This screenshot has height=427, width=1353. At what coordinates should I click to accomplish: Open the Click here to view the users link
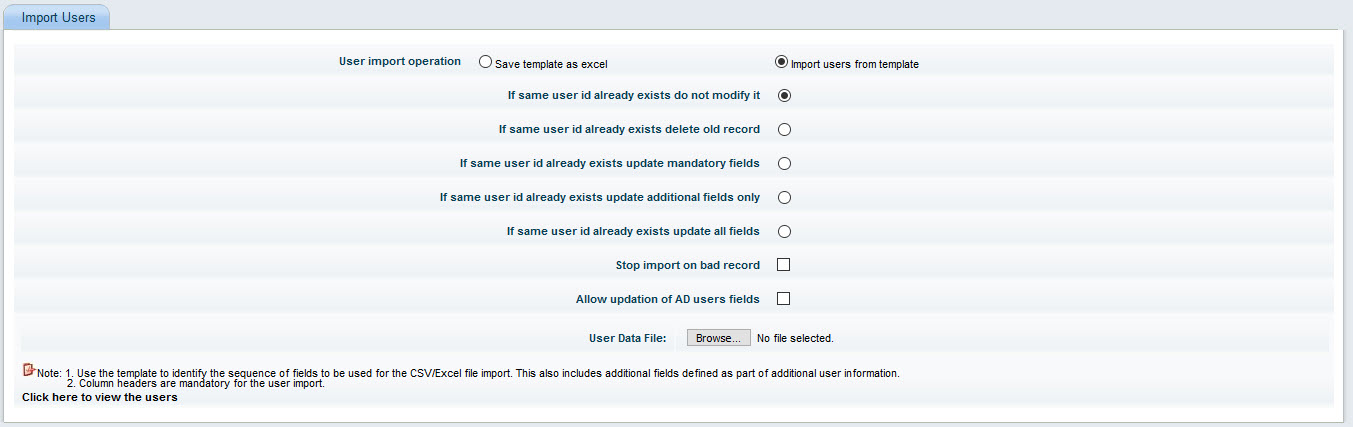tap(100, 397)
